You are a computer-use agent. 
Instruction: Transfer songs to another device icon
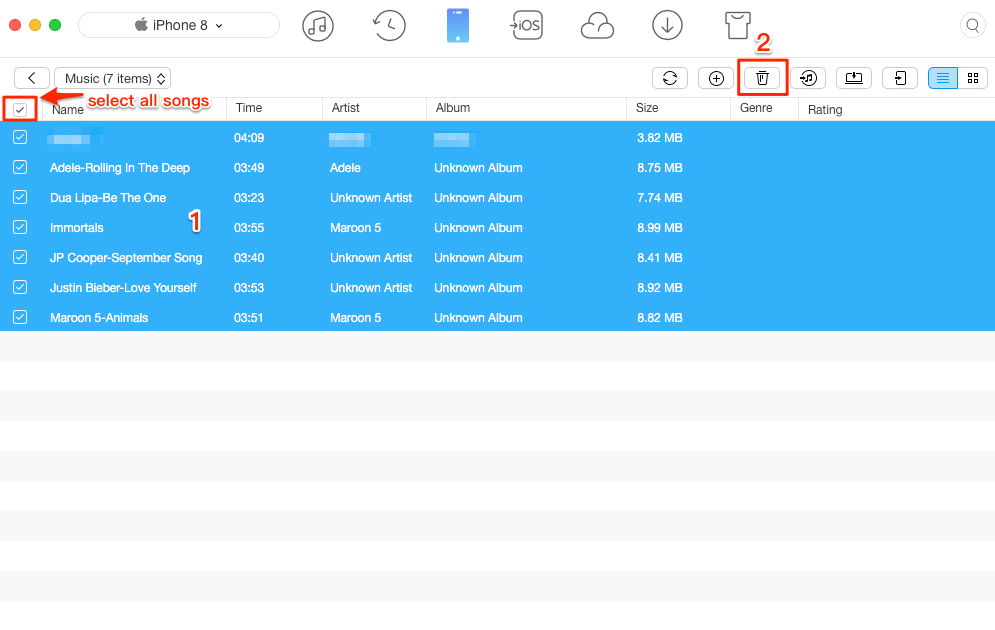point(900,78)
